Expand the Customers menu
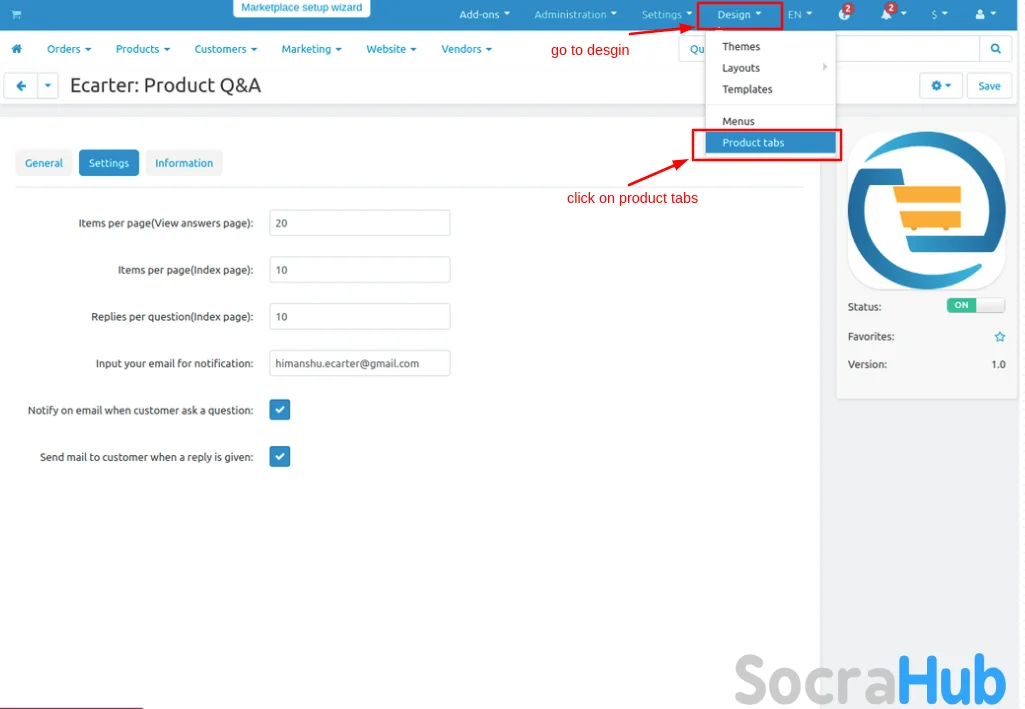This screenshot has height=709, width=1025. [226, 49]
